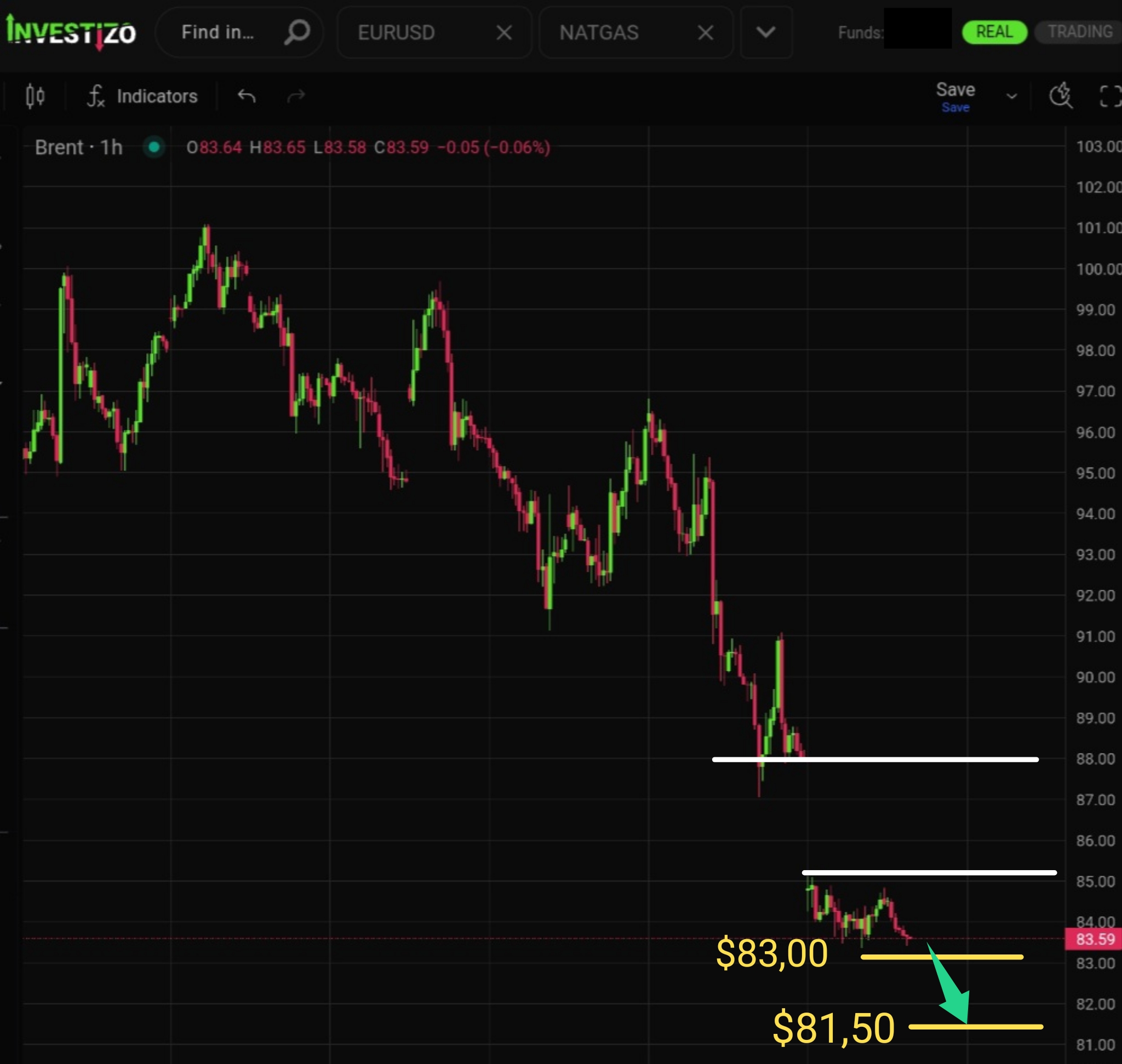Close the EURUSD tab
This screenshot has height=1064, width=1122.
pos(504,33)
